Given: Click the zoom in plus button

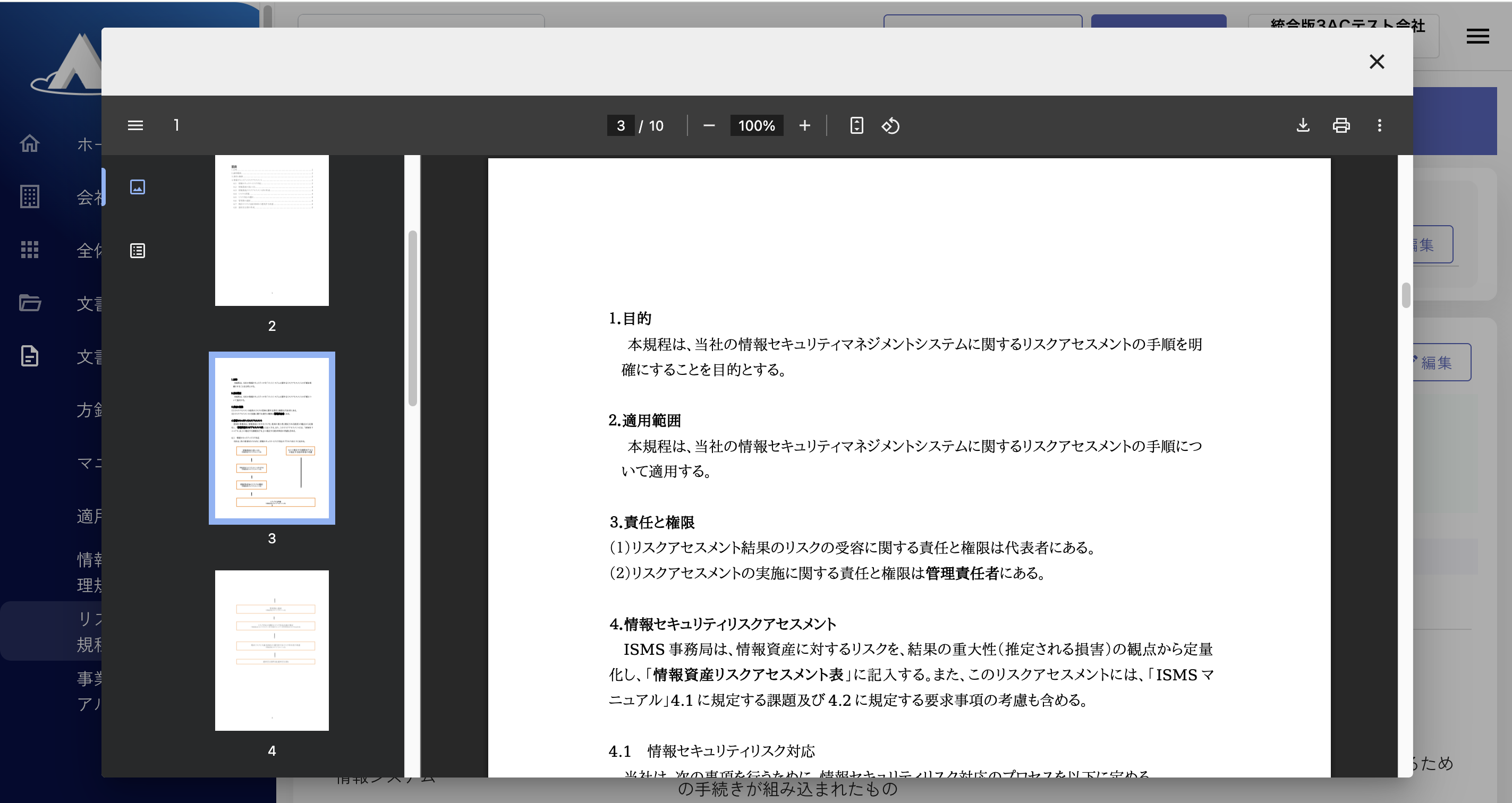Looking at the screenshot, I should 804,125.
